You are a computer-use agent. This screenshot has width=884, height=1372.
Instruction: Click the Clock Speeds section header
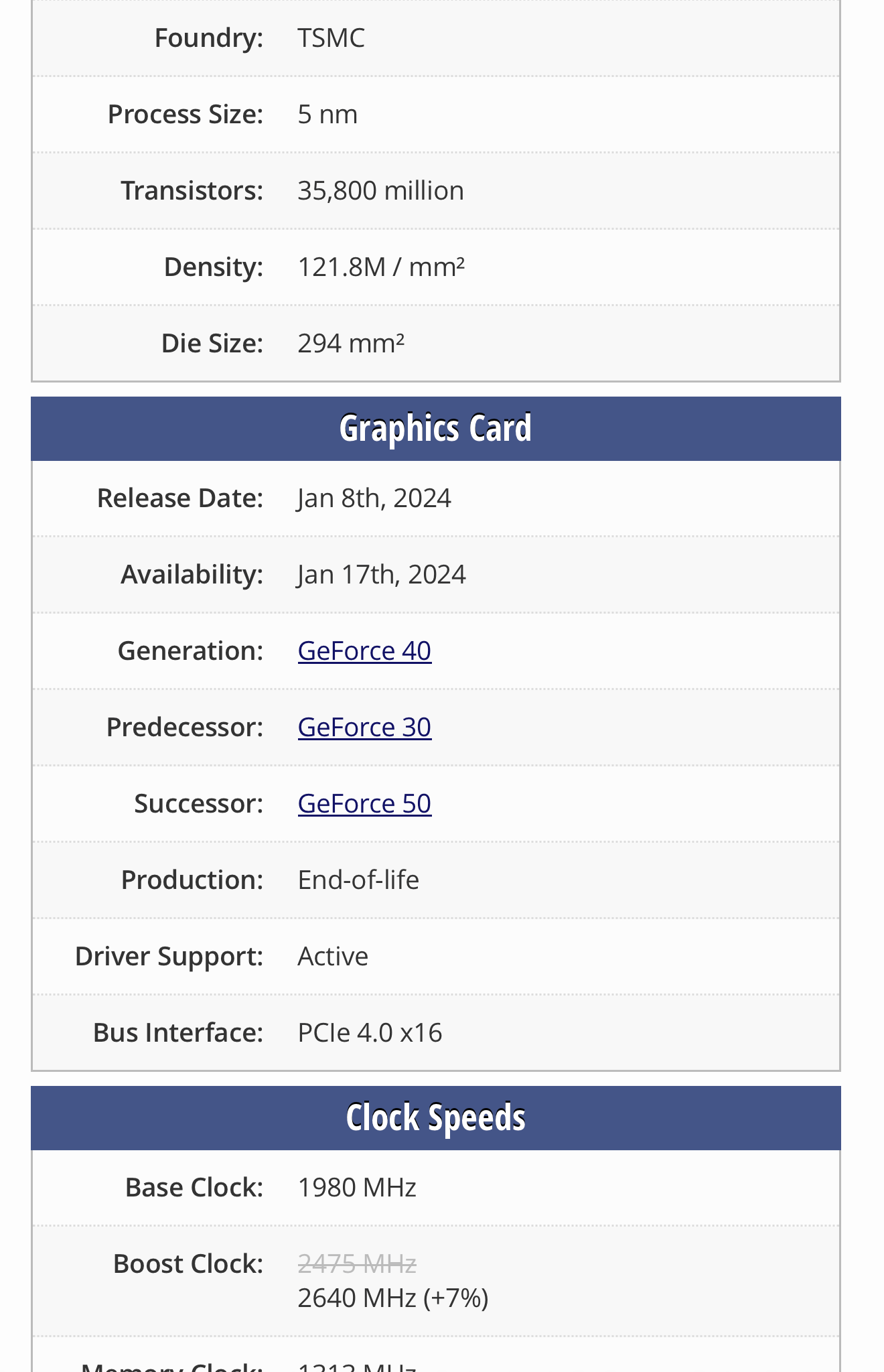(435, 1117)
